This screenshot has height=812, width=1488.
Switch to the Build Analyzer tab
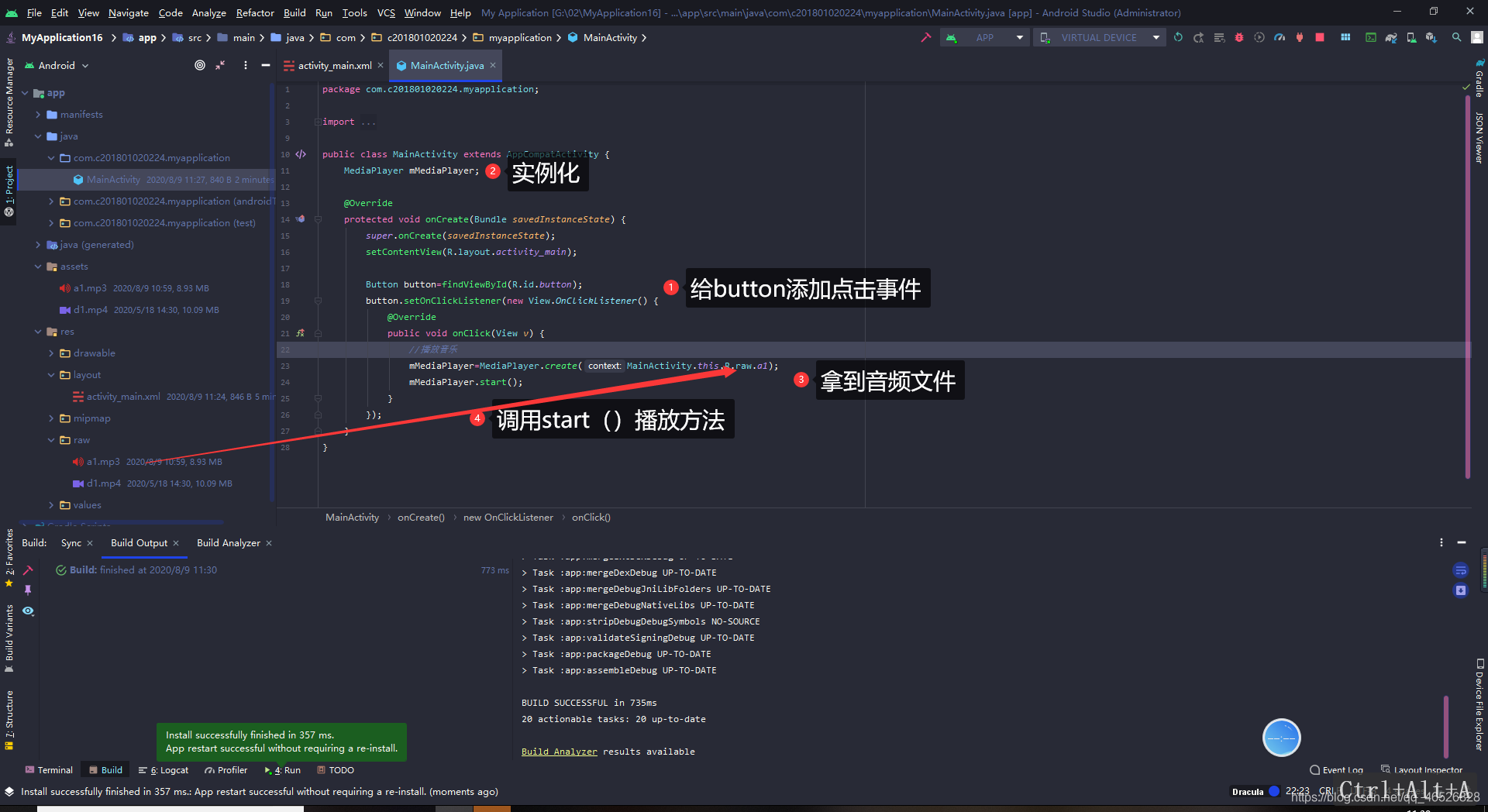tap(229, 543)
